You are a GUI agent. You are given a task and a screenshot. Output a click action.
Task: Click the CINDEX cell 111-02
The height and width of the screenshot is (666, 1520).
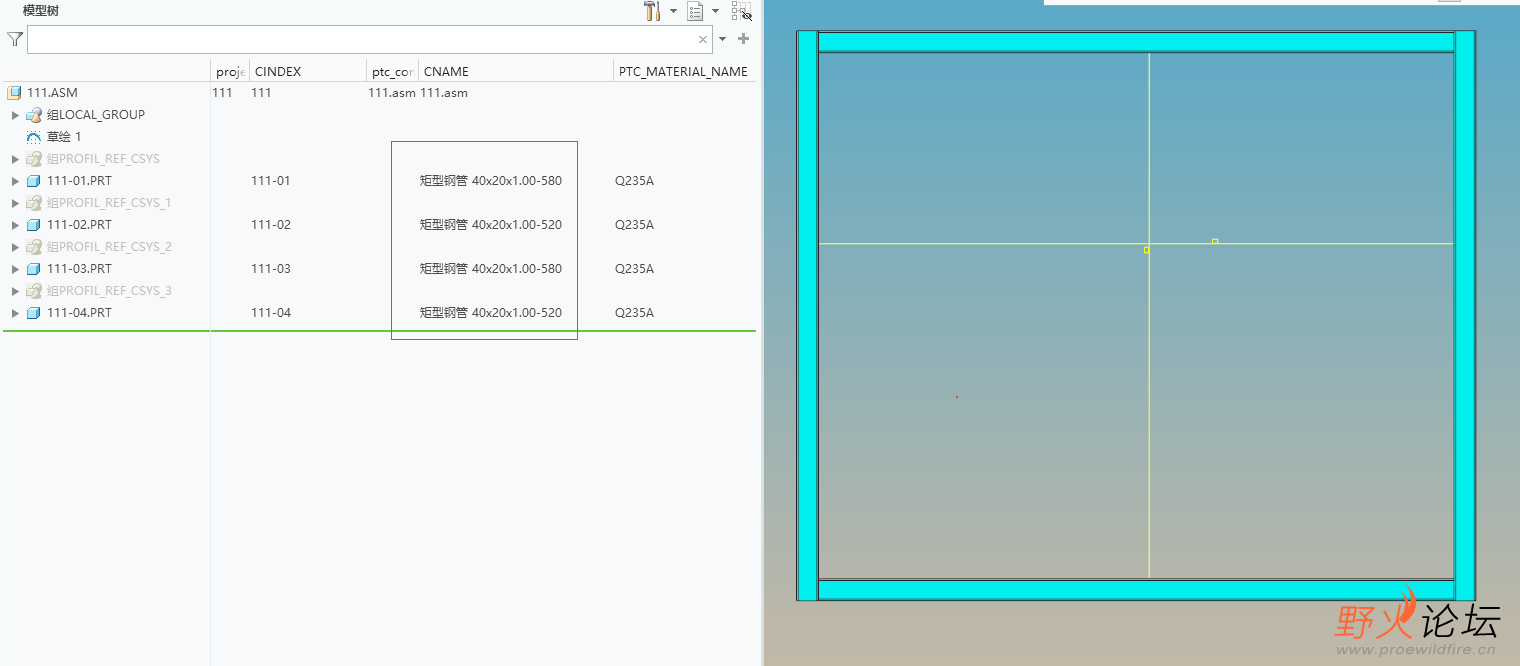[x=271, y=225]
